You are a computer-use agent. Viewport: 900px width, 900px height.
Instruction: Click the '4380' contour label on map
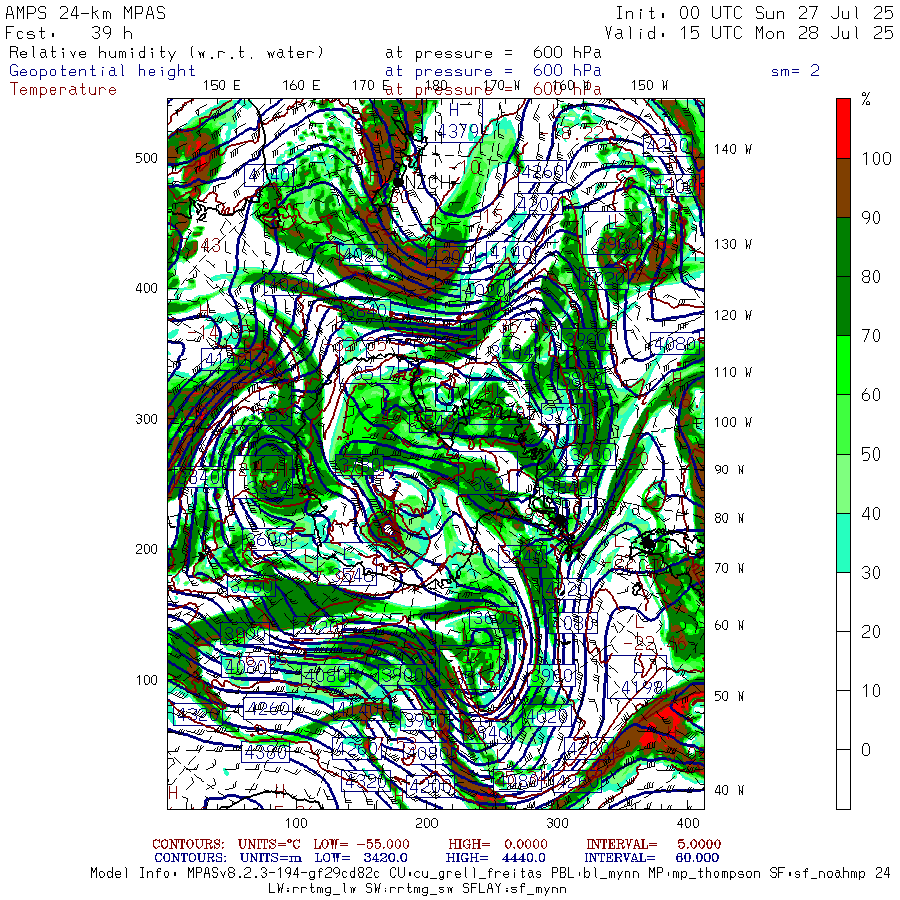pyautogui.click(x=265, y=751)
